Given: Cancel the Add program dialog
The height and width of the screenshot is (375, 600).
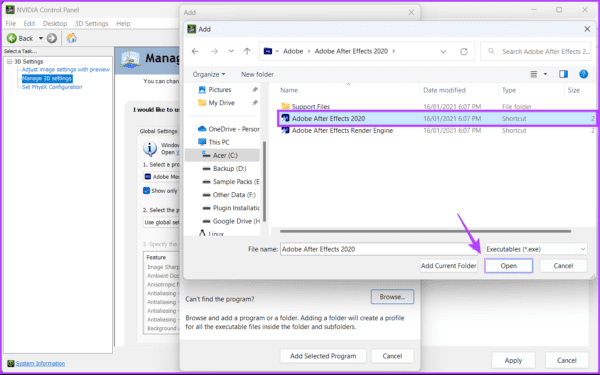Looking at the screenshot, I should pos(392,356).
